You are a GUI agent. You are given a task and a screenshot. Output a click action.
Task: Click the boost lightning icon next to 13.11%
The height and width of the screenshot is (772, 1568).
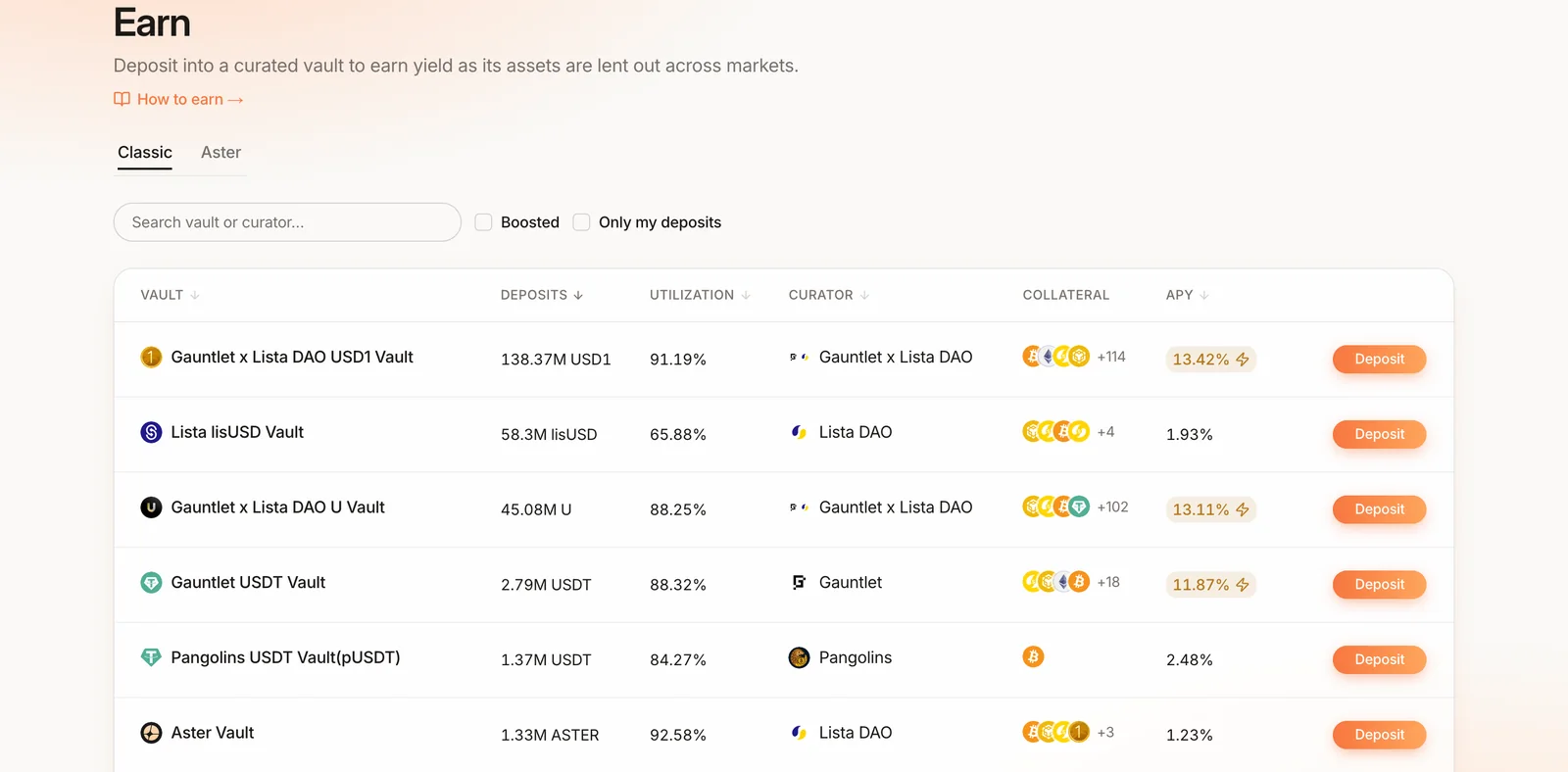(1243, 509)
